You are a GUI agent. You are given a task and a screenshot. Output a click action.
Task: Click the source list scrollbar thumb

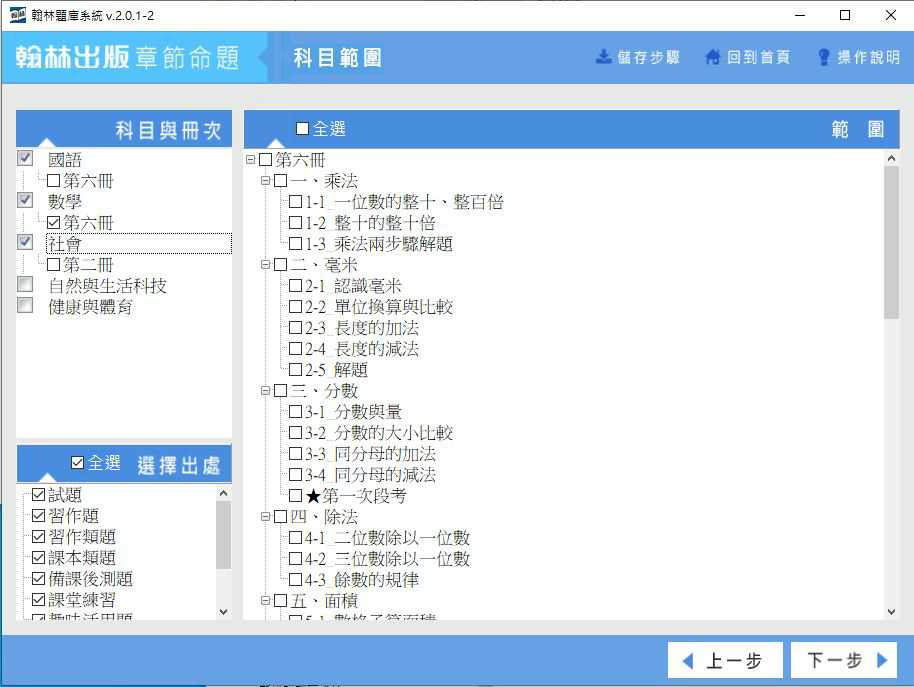coord(223,534)
